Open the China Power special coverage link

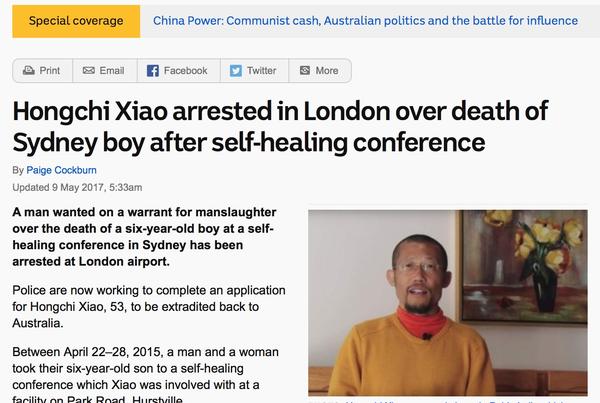(x=365, y=21)
